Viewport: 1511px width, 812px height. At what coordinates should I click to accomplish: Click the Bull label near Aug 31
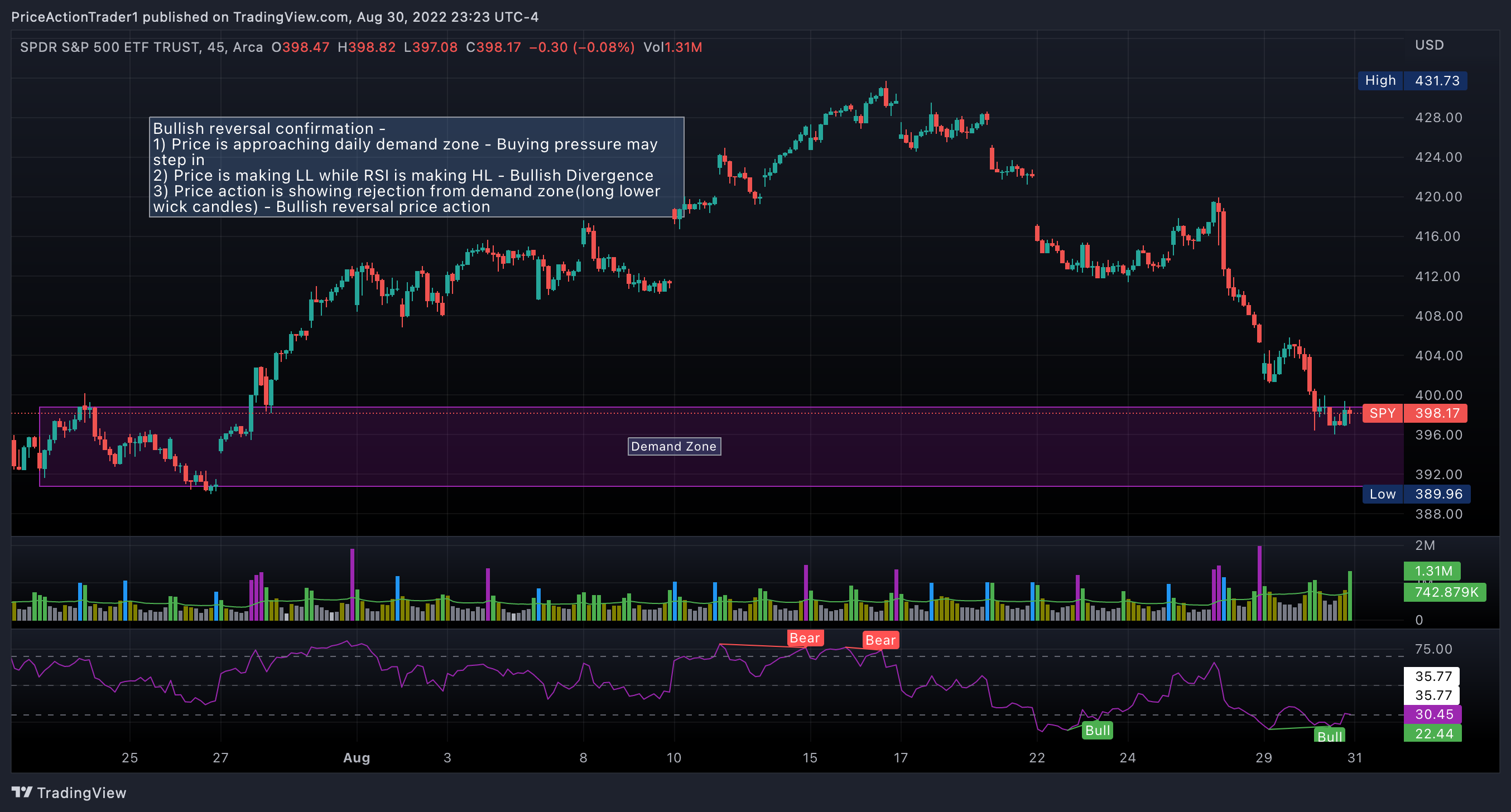pos(1330,736)
